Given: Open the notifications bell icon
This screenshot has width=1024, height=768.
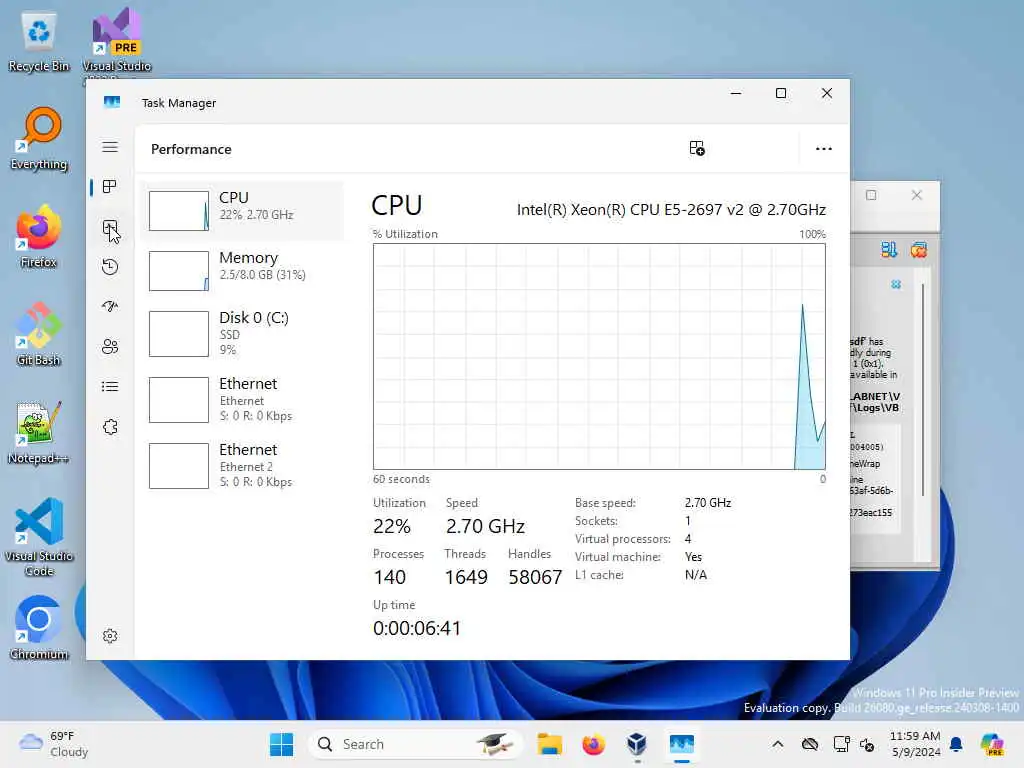Looking at the screenshot, I should click(x=956, y=744).
